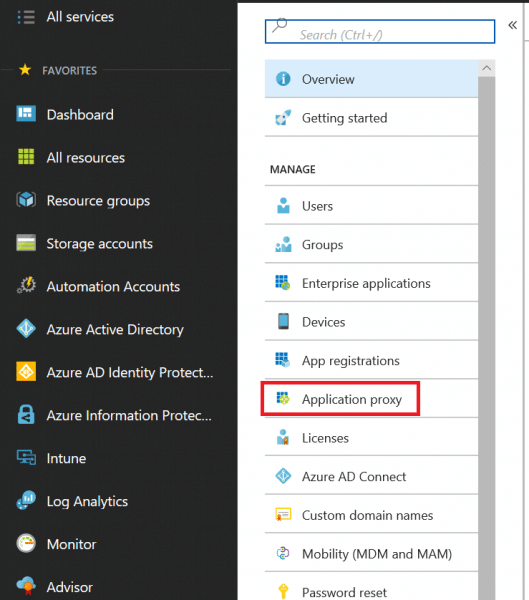Collapse the menu blade with double chevron
Image resolution: width=529 pixels, height=600 pixels.
[x=513, y=25]
